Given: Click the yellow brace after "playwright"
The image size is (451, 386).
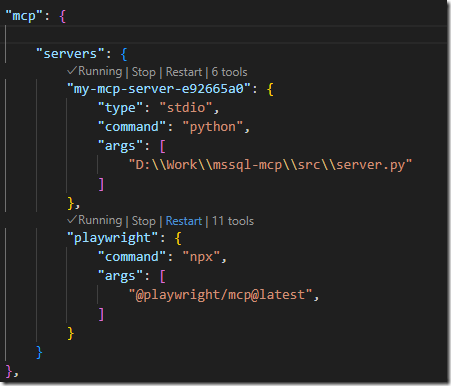Looking at the screenshot, I should [178, 238].
